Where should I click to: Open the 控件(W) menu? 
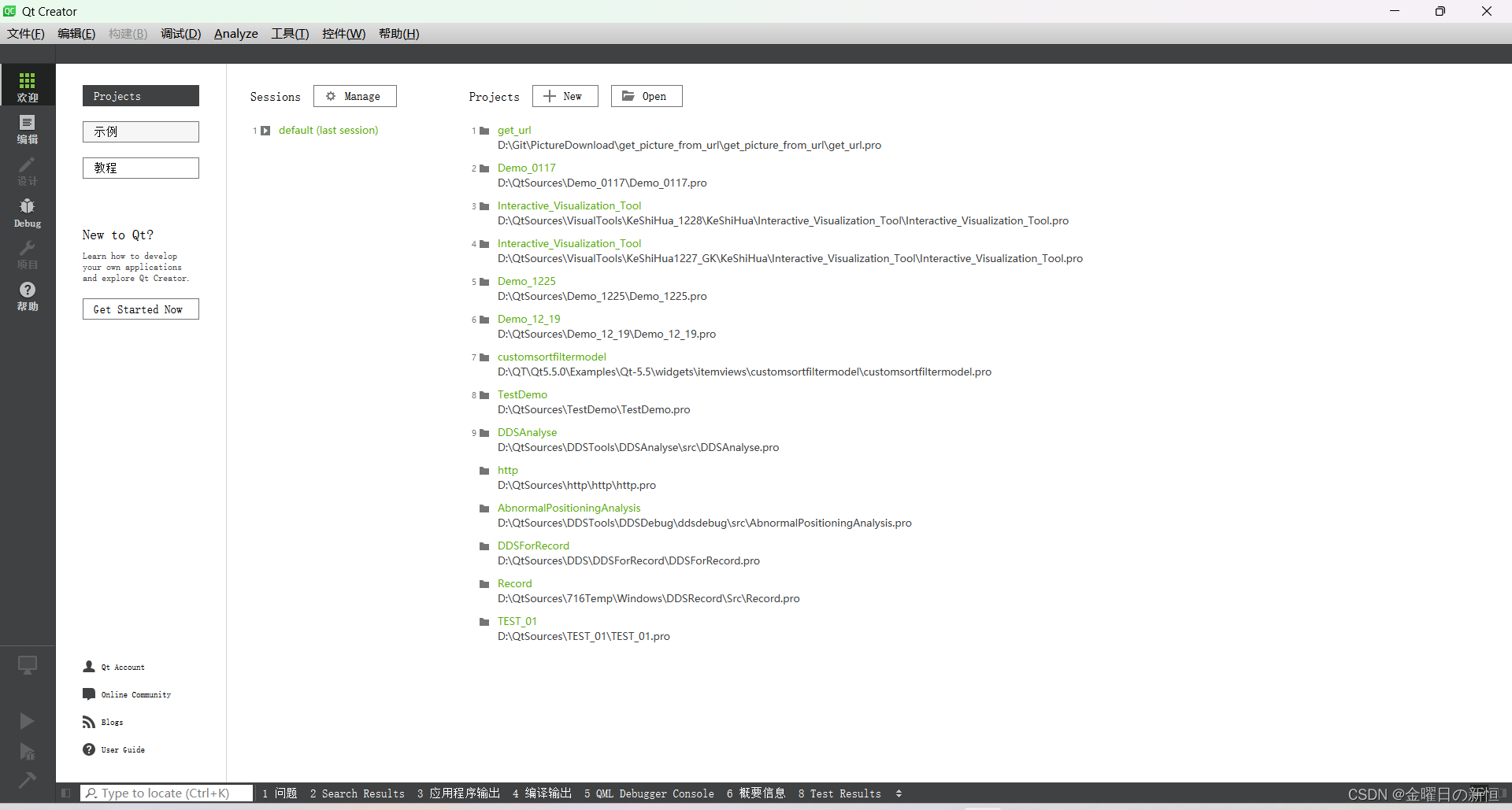click(343, 34)
